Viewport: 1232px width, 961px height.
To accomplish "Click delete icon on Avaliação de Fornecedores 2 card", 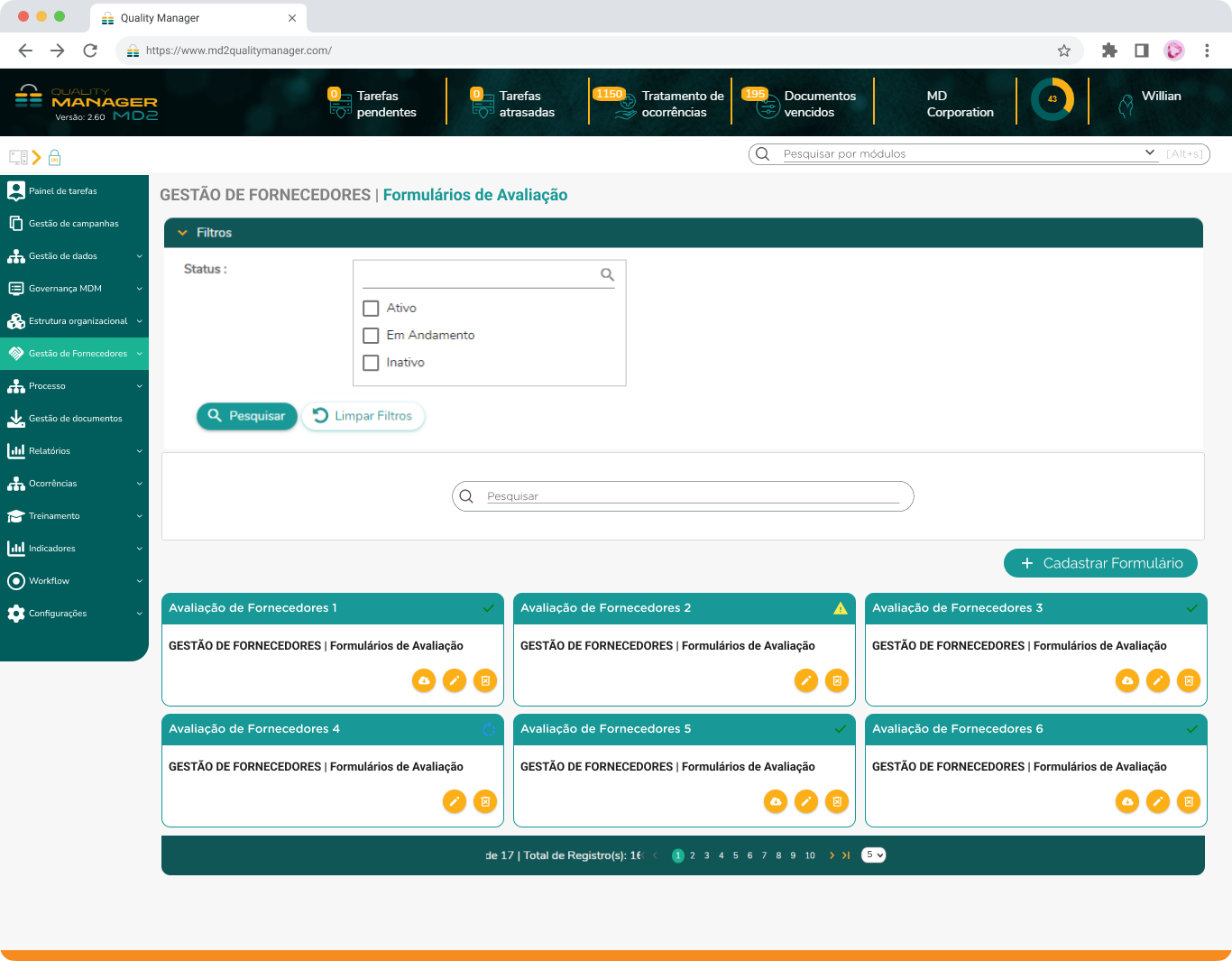I will [x=837, y=680].
